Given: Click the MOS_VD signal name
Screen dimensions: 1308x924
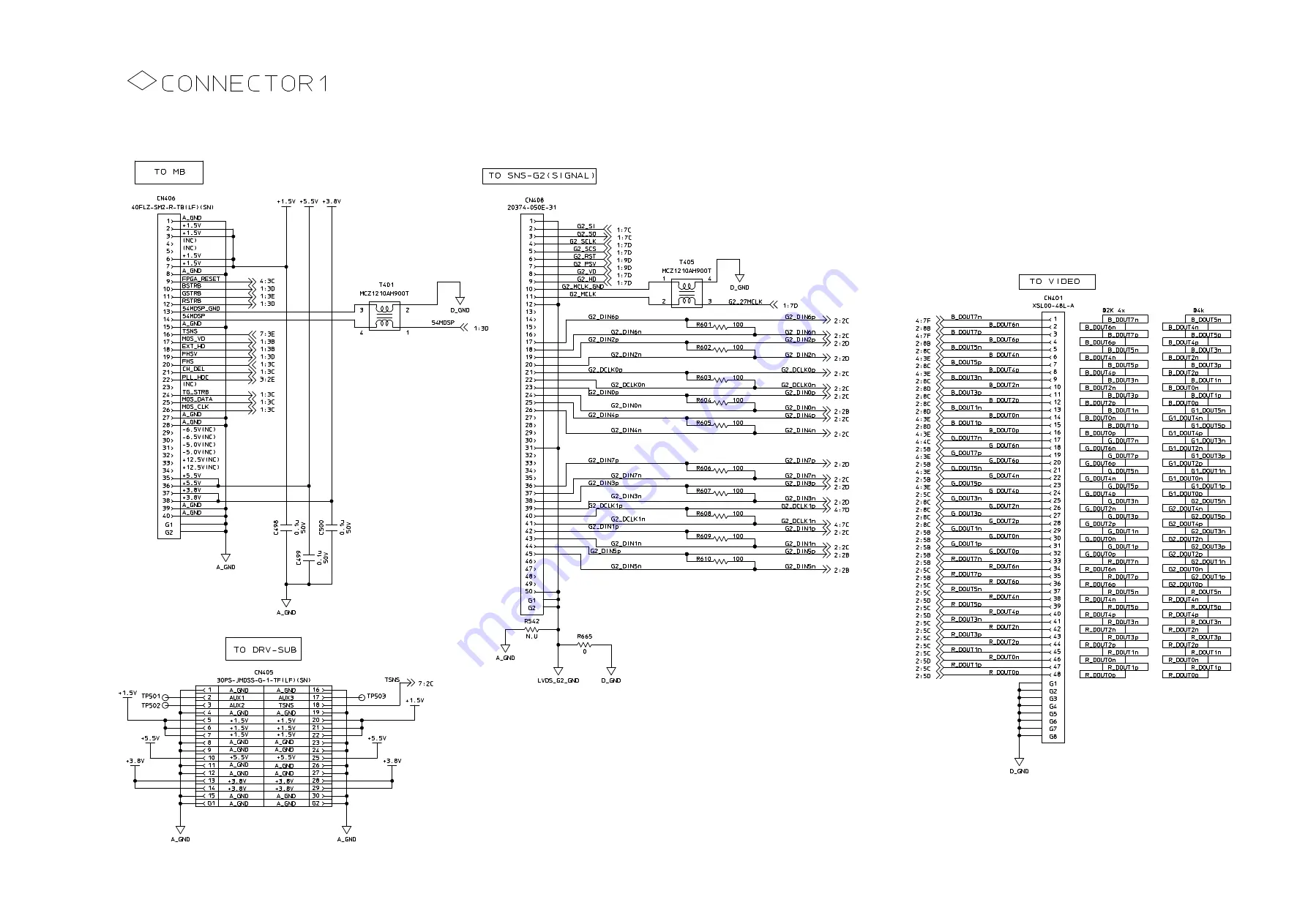Looking at the screenshot, I should [194, 339].
